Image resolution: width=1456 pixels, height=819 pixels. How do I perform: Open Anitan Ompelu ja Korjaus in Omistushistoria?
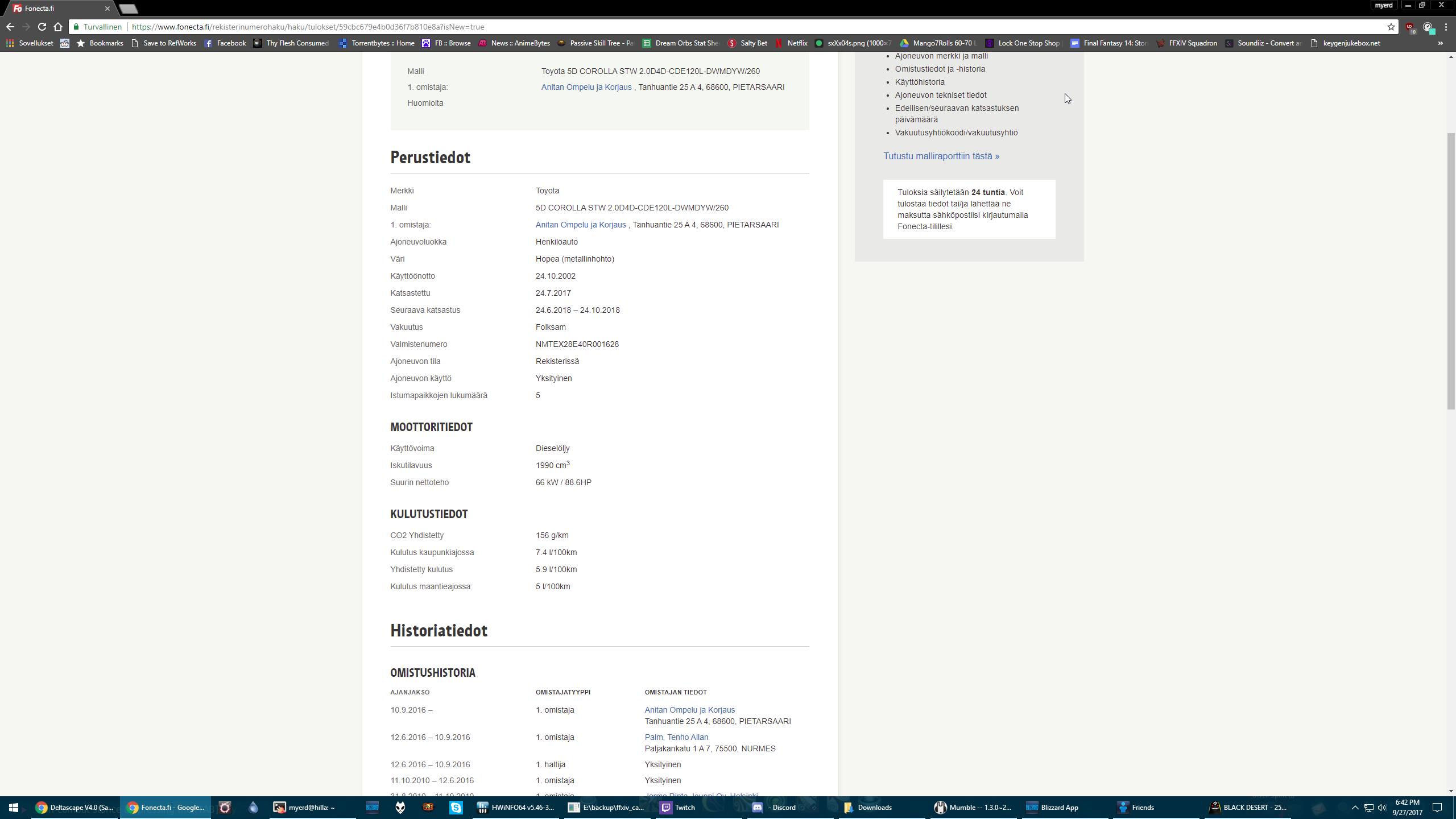689,710
